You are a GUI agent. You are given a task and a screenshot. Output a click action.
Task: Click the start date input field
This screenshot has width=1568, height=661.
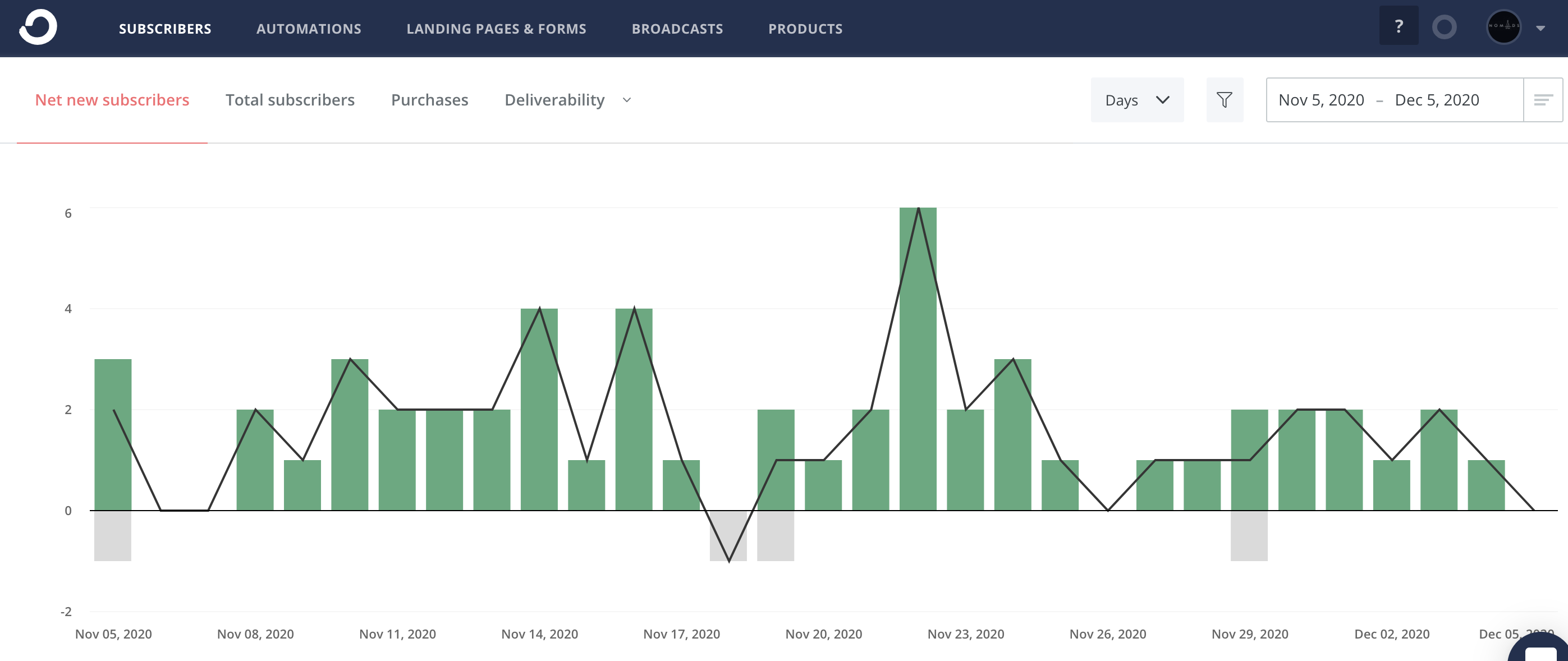tap(1322, 99)
